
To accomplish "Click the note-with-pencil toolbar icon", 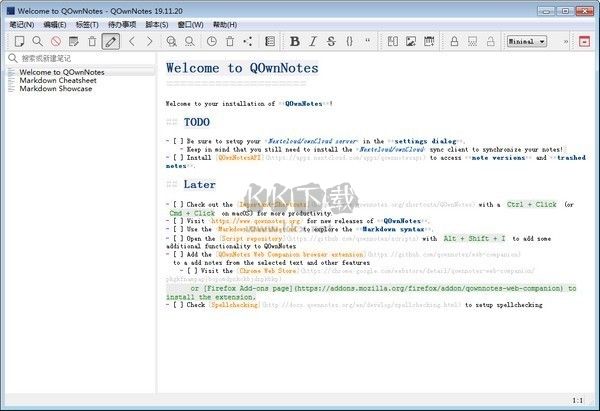I will [73, 41].
